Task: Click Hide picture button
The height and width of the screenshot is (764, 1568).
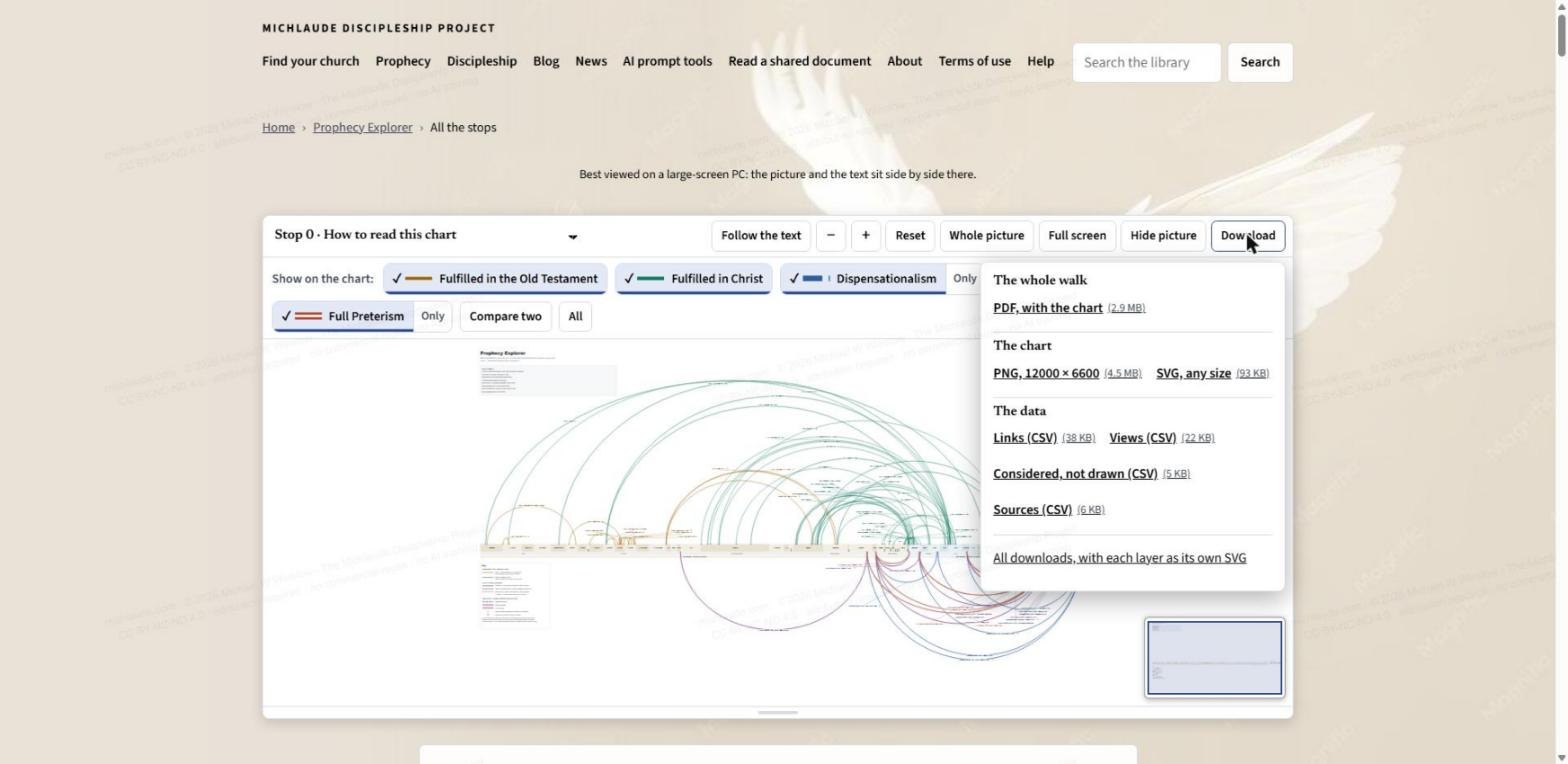Action: (x=1163, y=236)
